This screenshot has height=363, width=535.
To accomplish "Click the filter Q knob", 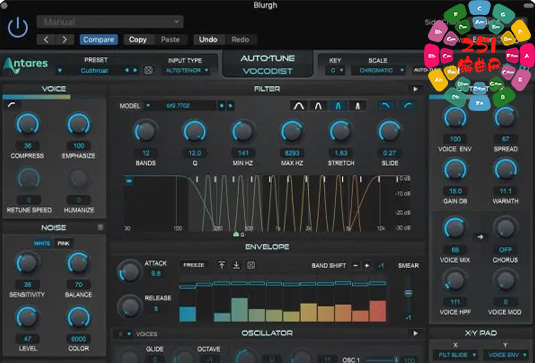I will (194, 131).
